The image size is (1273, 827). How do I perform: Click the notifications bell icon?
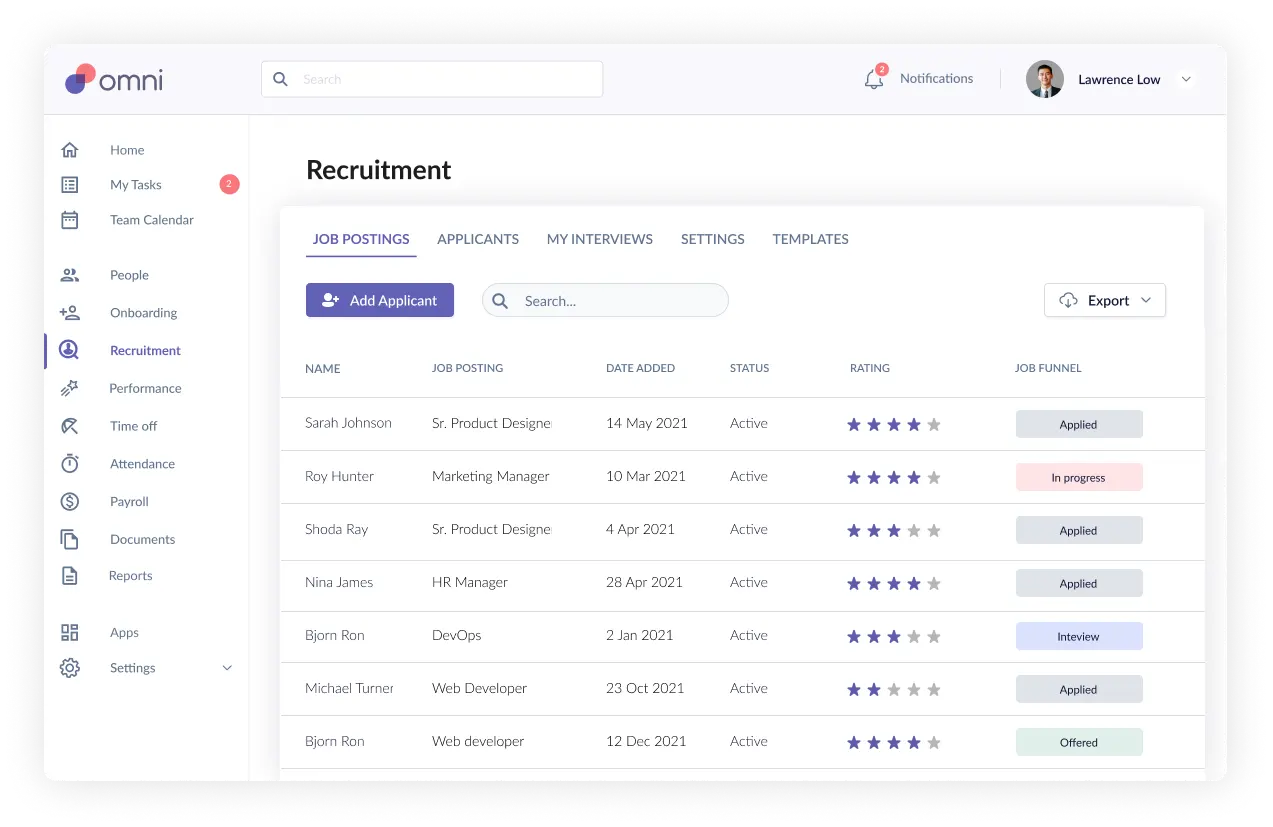coord(874,80)
